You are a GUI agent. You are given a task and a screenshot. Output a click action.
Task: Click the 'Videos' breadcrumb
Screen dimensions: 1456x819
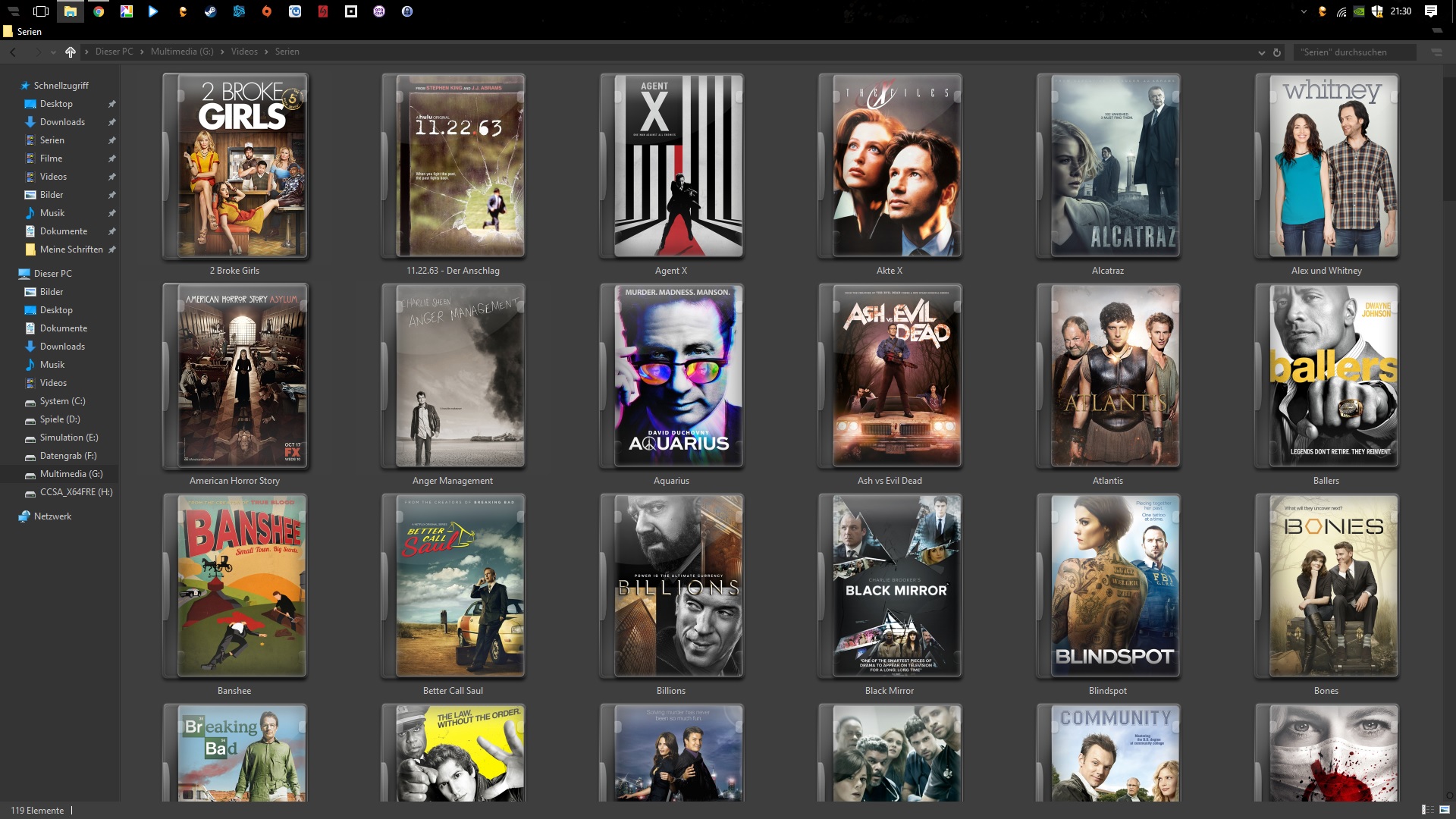pos(244,52)
